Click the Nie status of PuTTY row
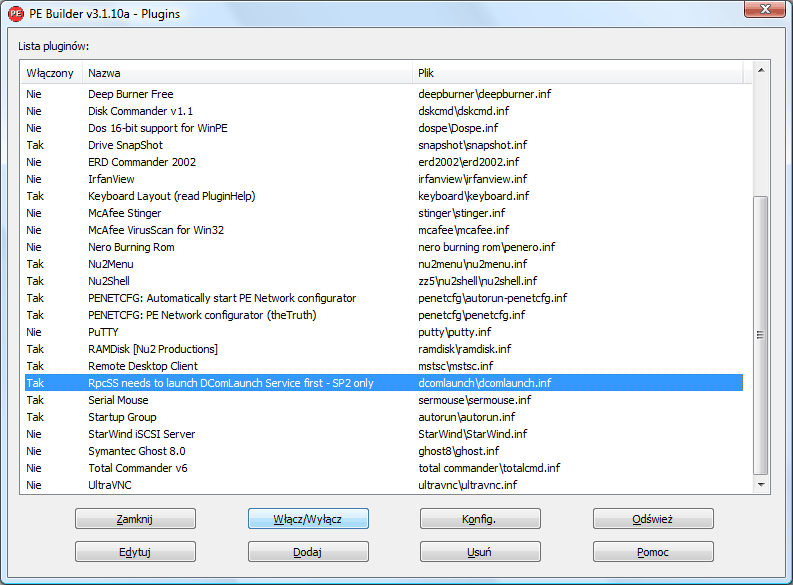This screenshot has height=585, width=793. 34,332
